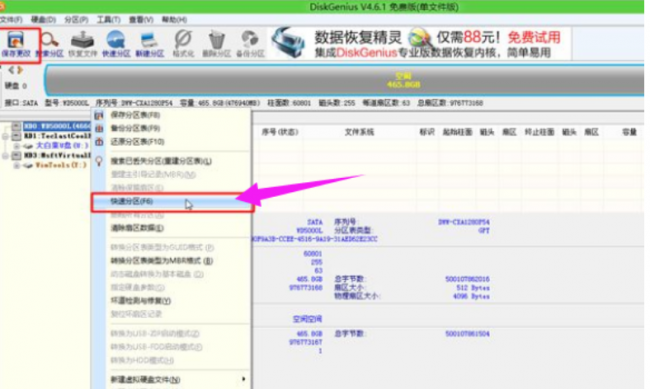Select HD3:MsftVirtual disk in tree
This screenshot has width=650, height=389.
click(x=57, y=156)
